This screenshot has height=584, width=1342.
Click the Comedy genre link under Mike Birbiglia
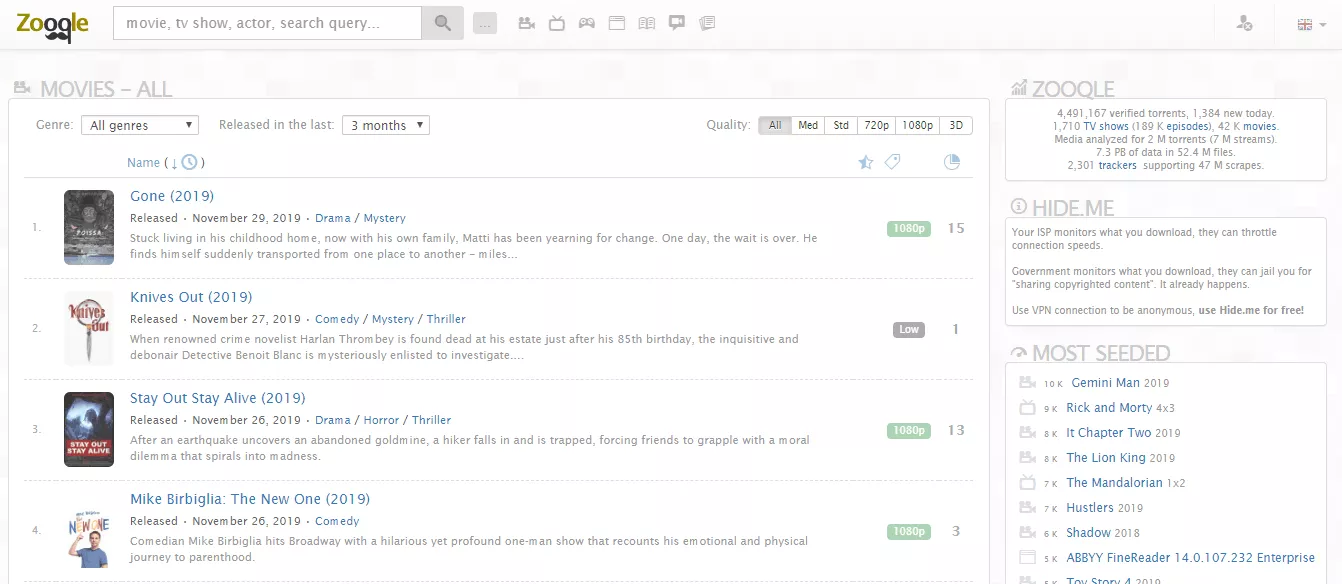point(337,521)
